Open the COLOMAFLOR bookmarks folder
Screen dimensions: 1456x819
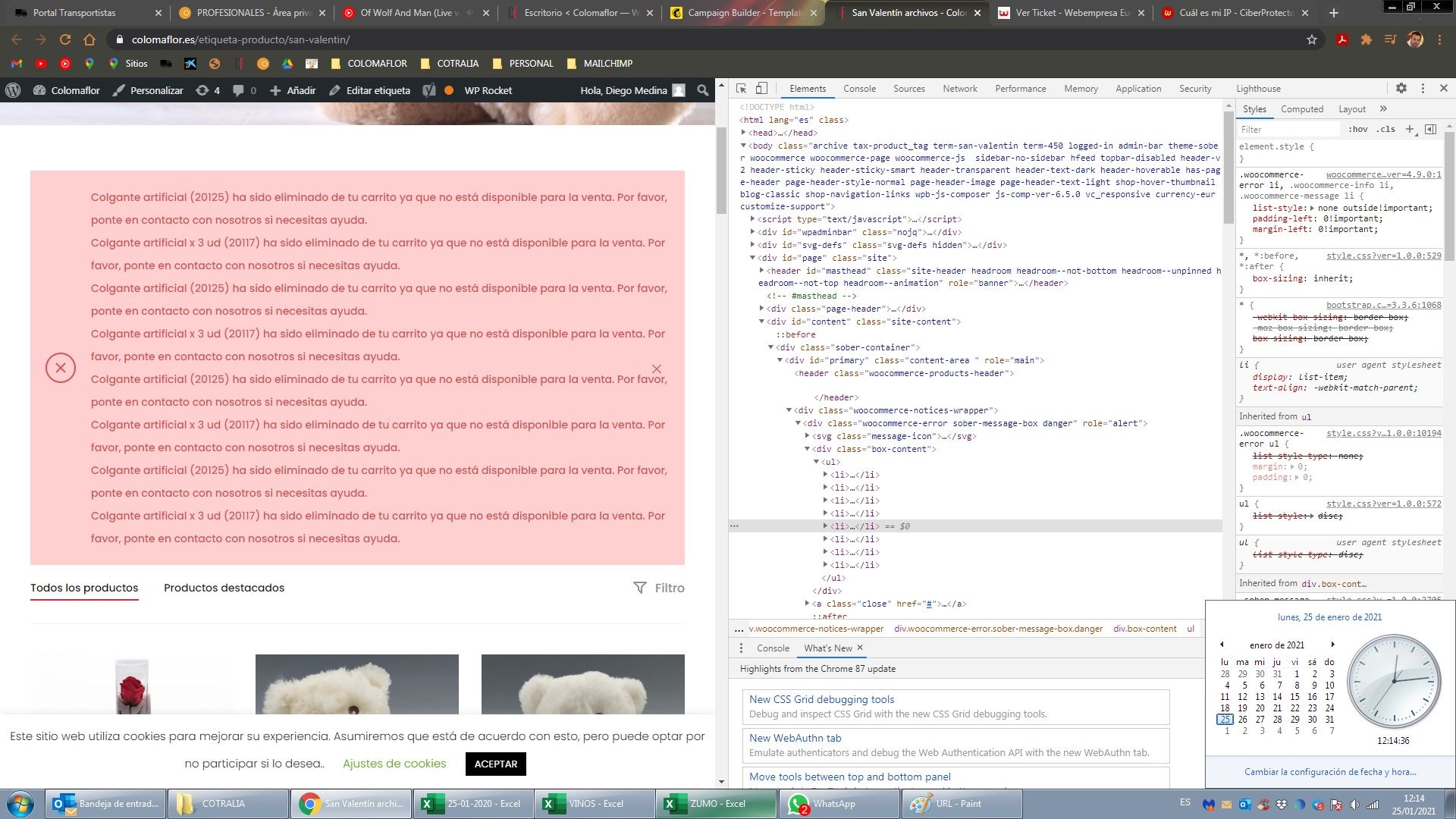(x=369, y=64)
